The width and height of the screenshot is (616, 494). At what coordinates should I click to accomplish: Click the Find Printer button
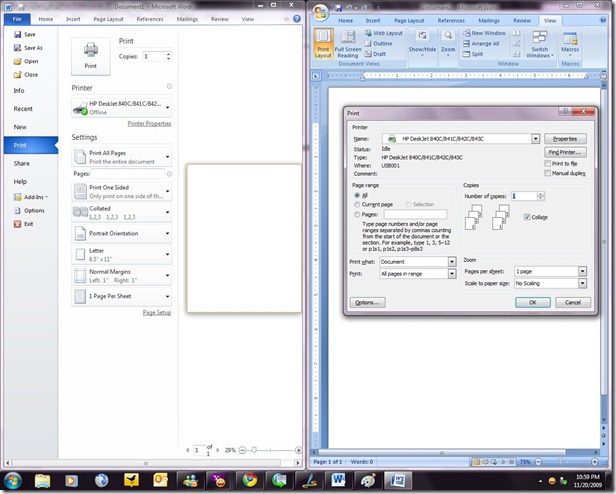point(565,152)
